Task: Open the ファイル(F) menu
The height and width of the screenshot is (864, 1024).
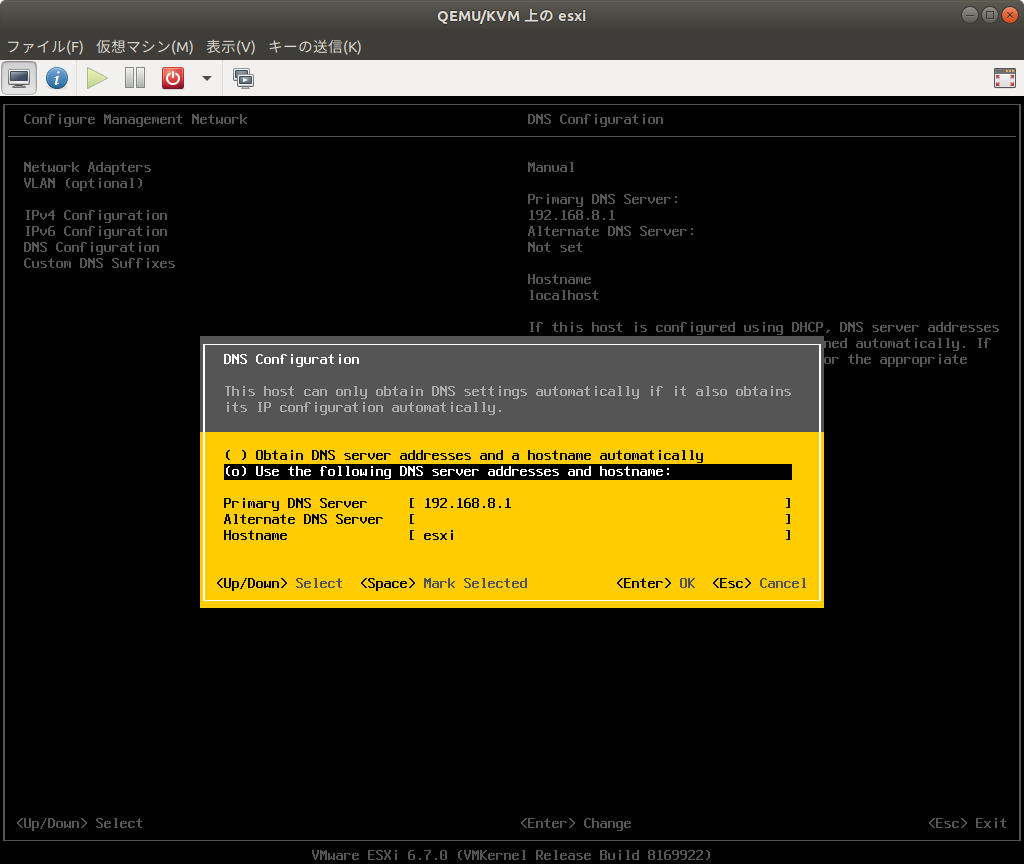Action: [x=45, y=46]
